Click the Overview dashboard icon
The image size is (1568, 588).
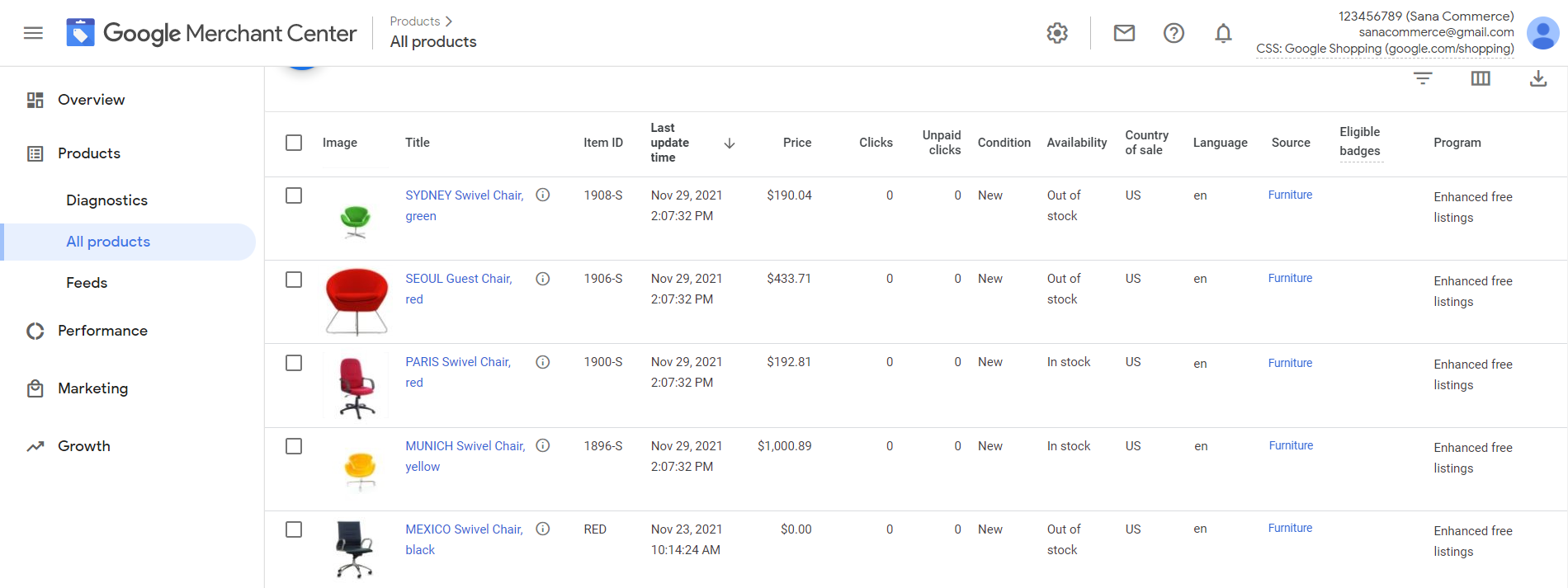[x=35, y=100]
